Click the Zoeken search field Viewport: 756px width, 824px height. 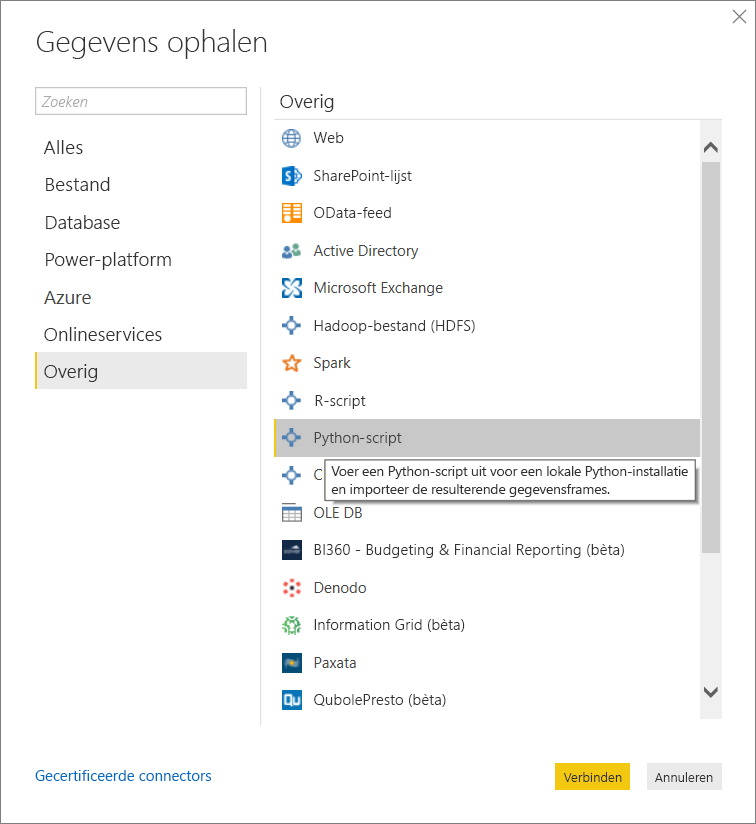click(140, 101)
